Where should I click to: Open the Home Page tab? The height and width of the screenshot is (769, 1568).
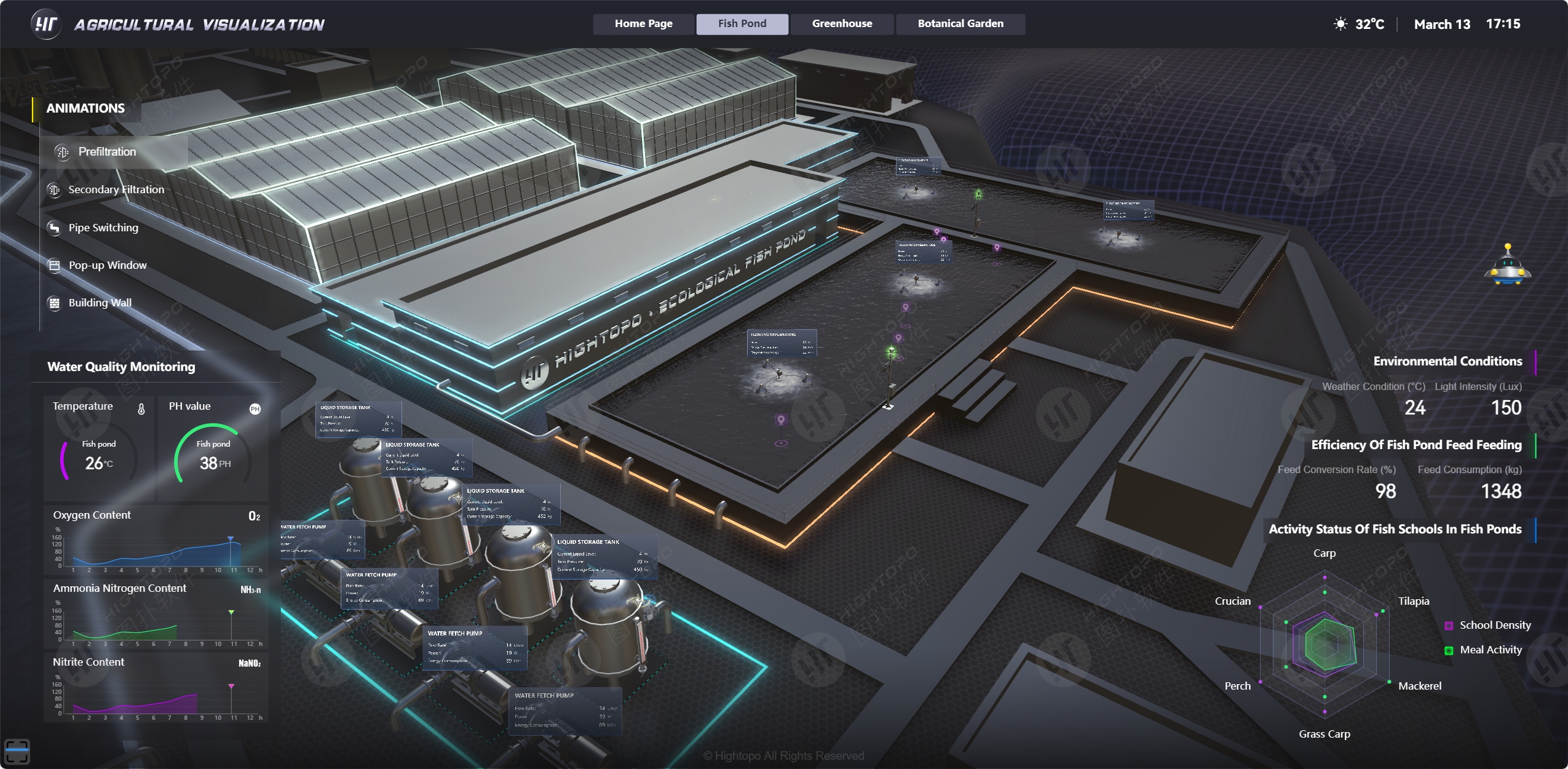(x=643, y=24)
